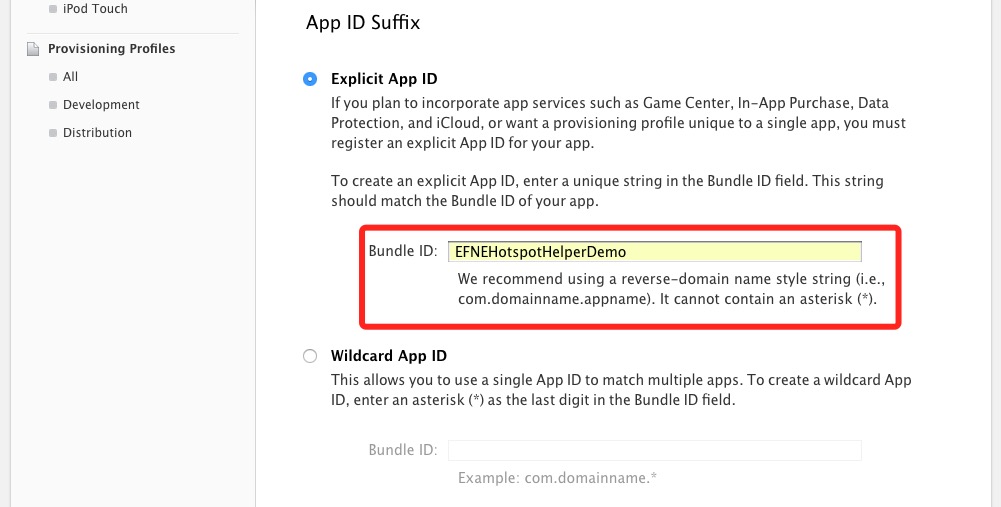The image size is (1001, 507).
Task: Click the empty Wildcard Bundle ID field
Action: click(654, 450)
